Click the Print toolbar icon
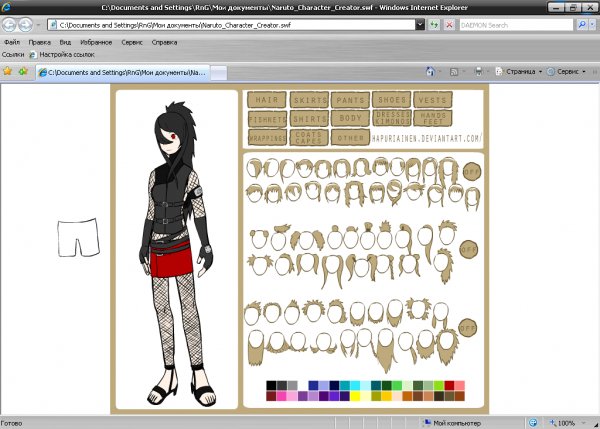600x429 pixels. pos(478,72)
